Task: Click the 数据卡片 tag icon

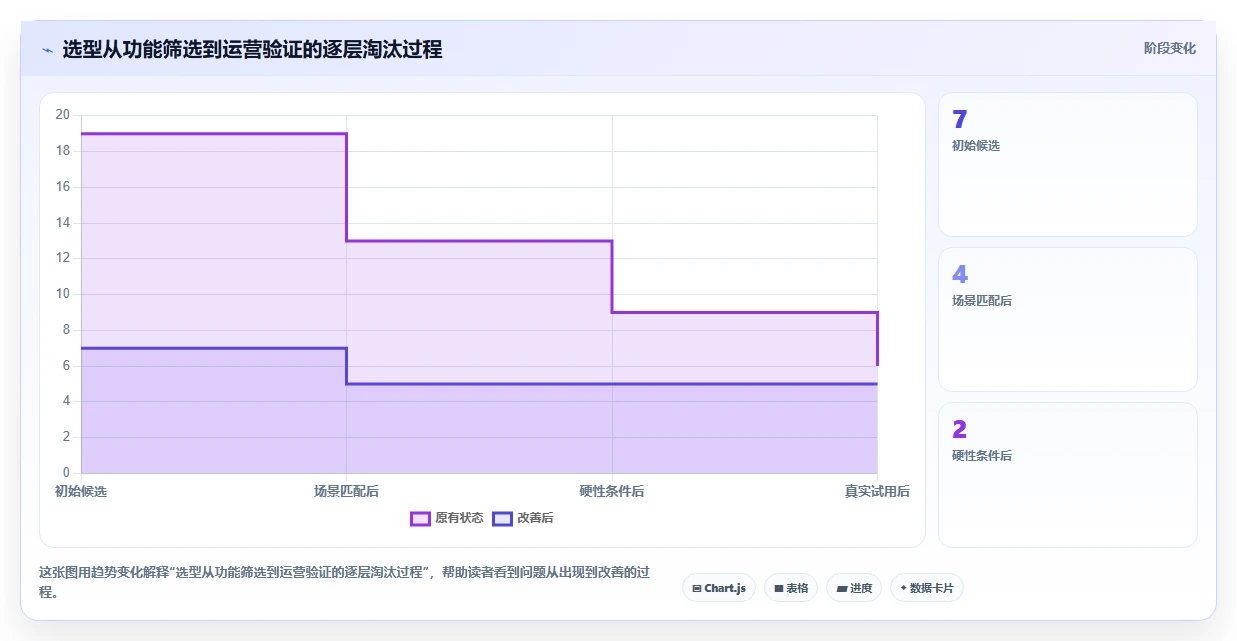Action: point(903,588)
